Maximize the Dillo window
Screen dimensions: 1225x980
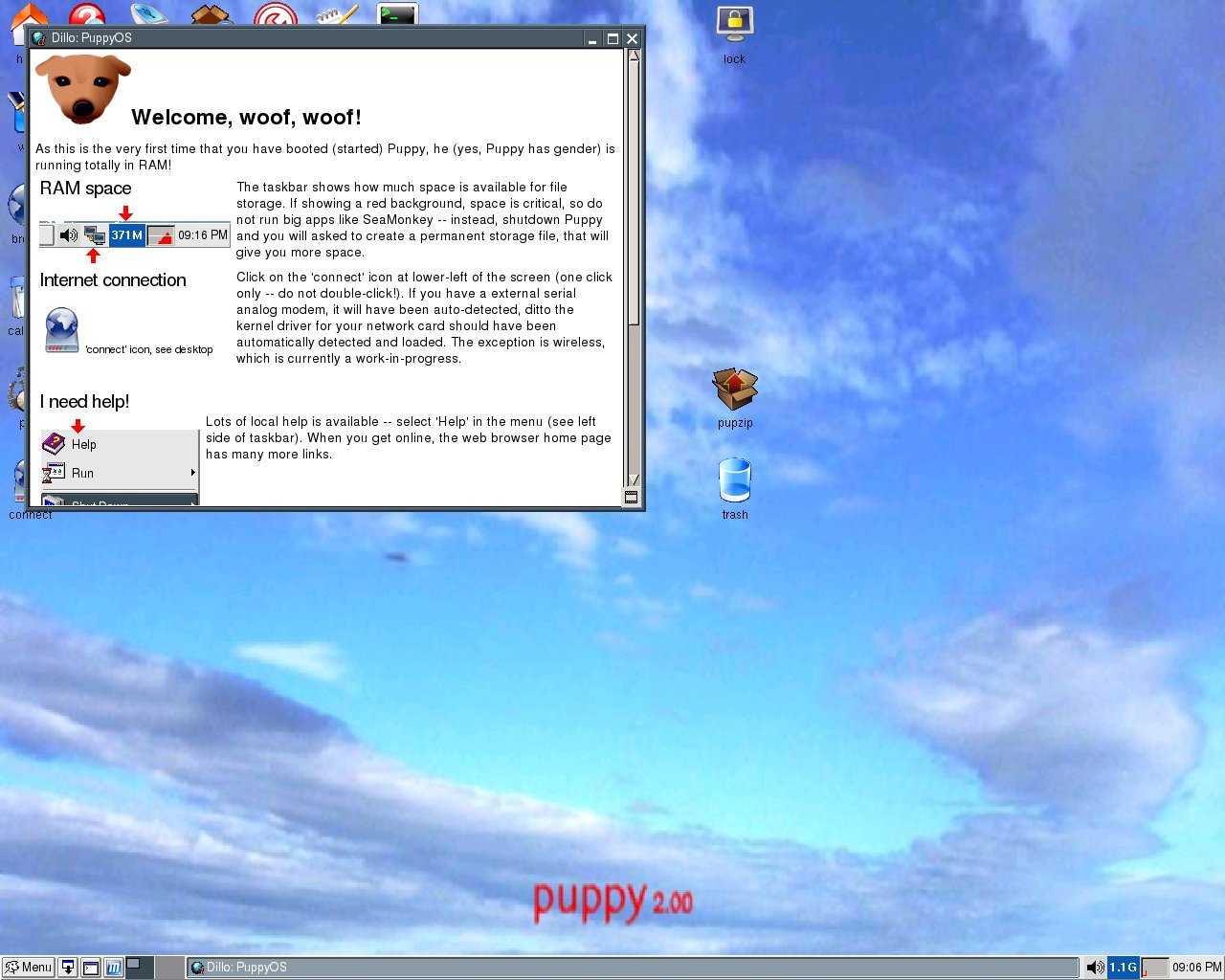(x=612, y=38)
